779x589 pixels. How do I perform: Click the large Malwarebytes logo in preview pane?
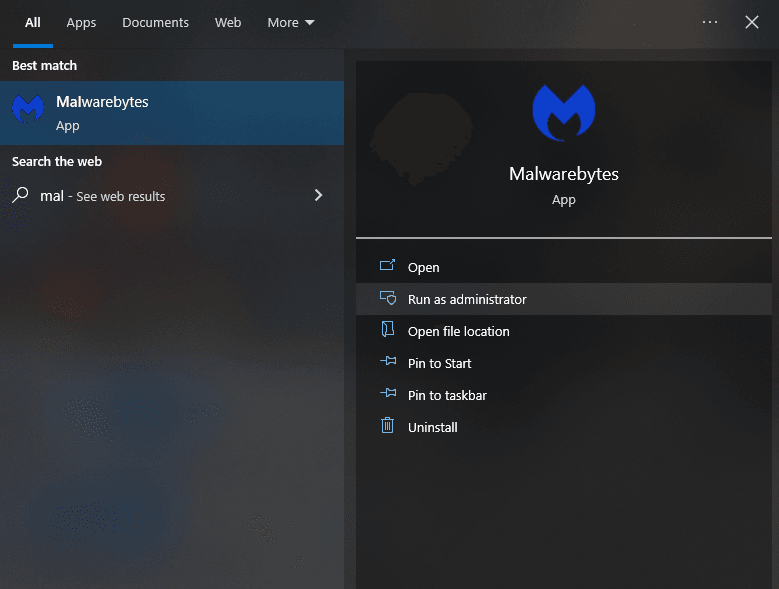563,112
